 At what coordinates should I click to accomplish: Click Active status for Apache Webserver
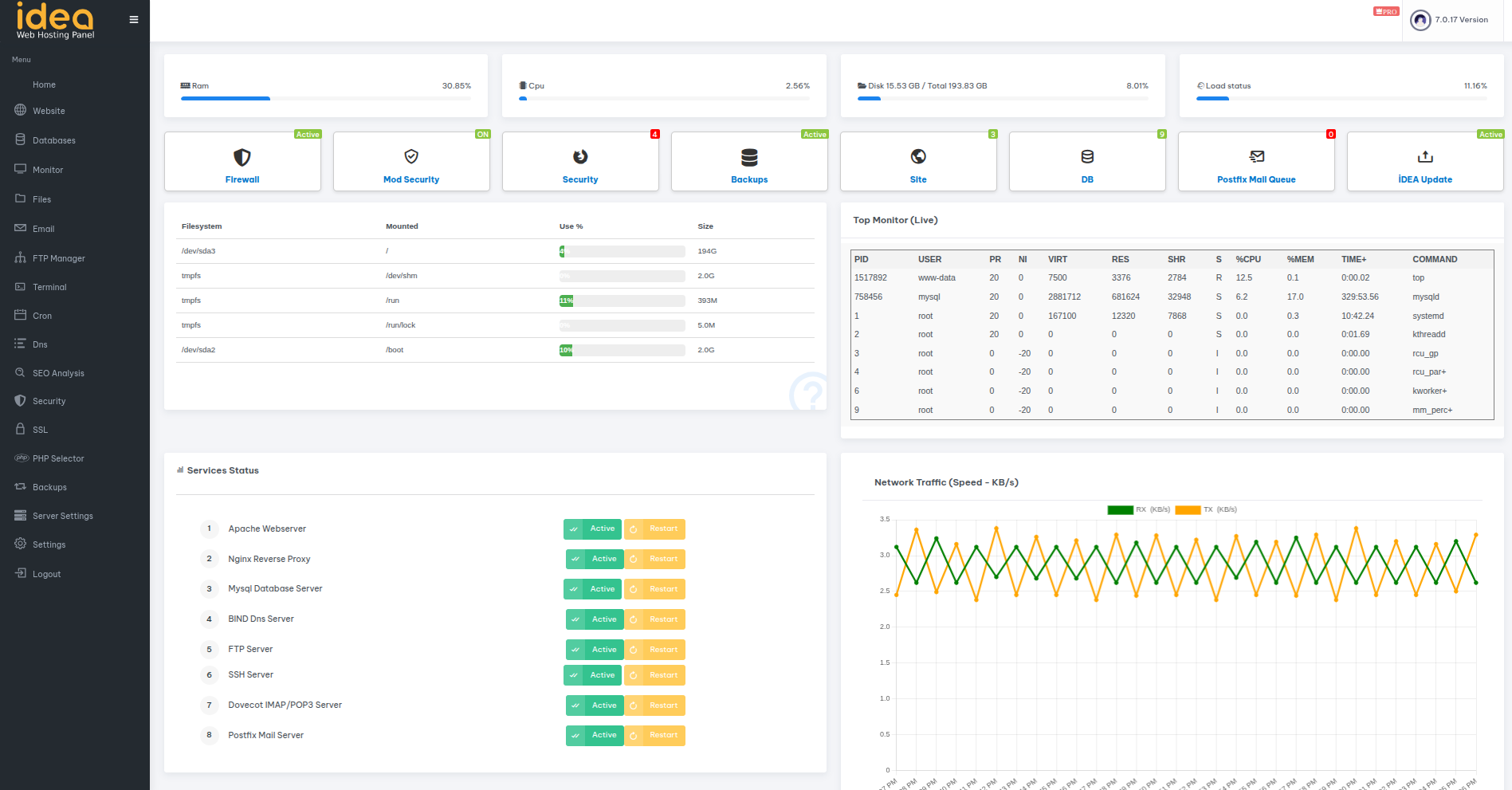(592, 529)
